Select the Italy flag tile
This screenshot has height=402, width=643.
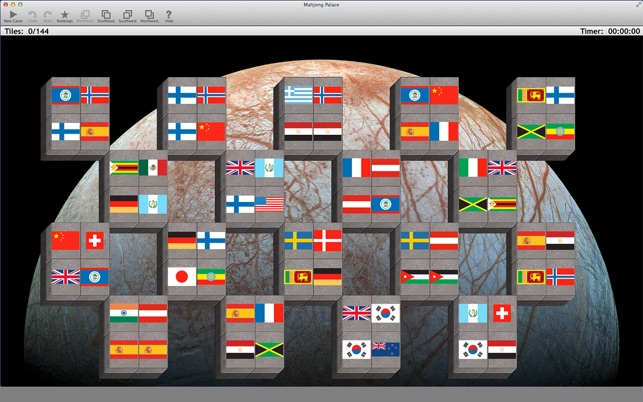tap(473, 168)
